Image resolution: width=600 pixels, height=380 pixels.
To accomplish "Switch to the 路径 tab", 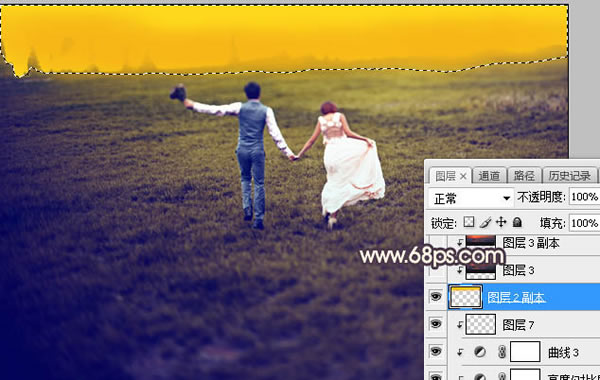I will click(524, 176).
